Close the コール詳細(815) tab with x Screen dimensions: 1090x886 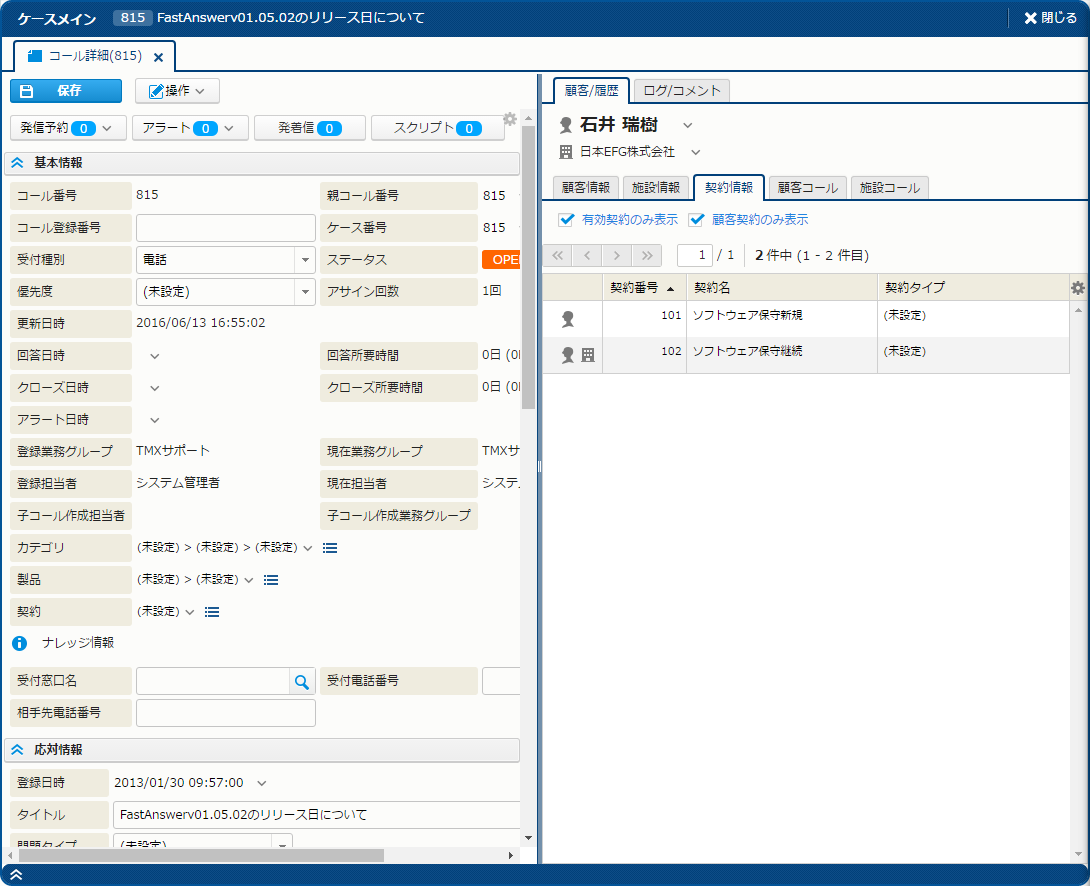158,57
